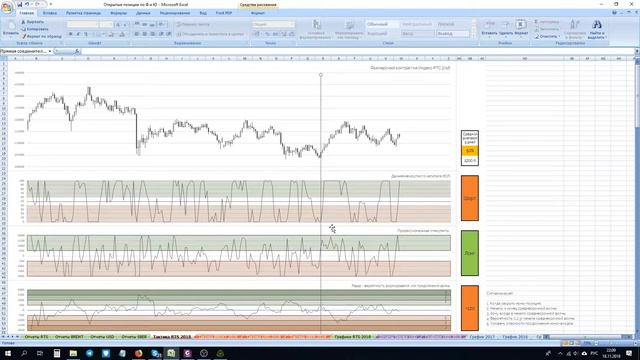Select the Обычный cell style

tap(382, 24)
